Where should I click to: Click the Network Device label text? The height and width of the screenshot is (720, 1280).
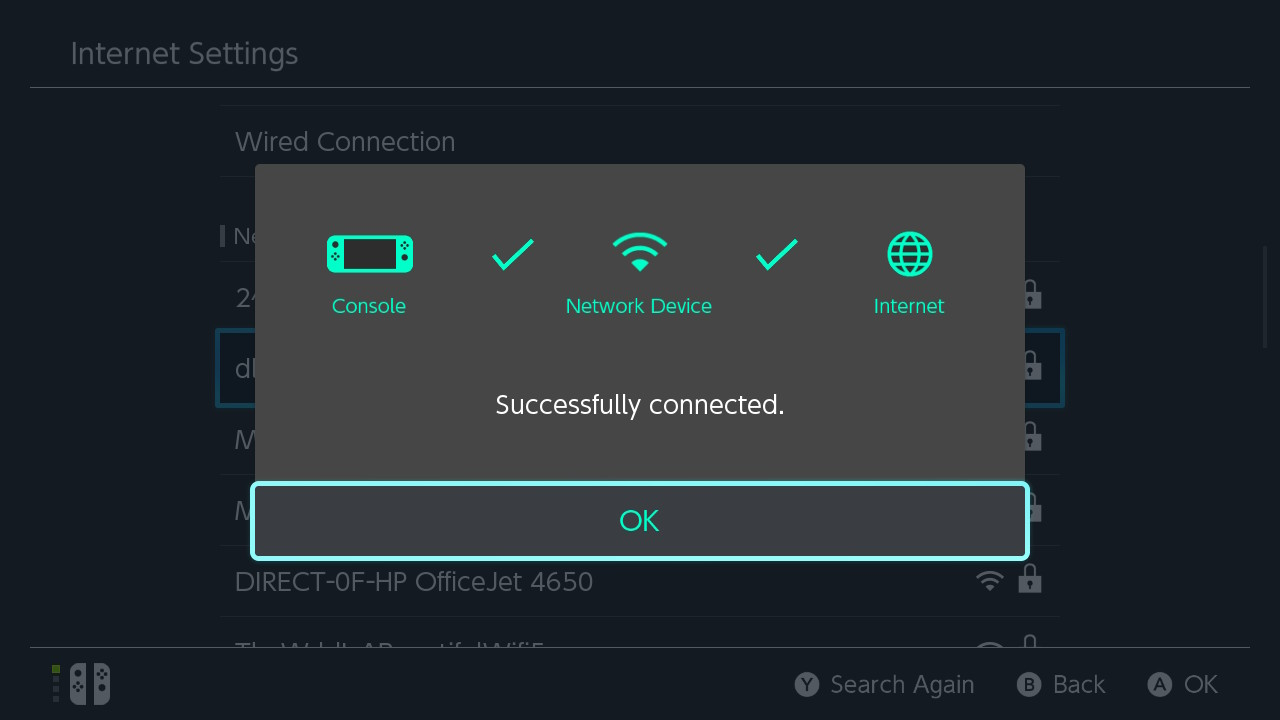click(639, 306)
